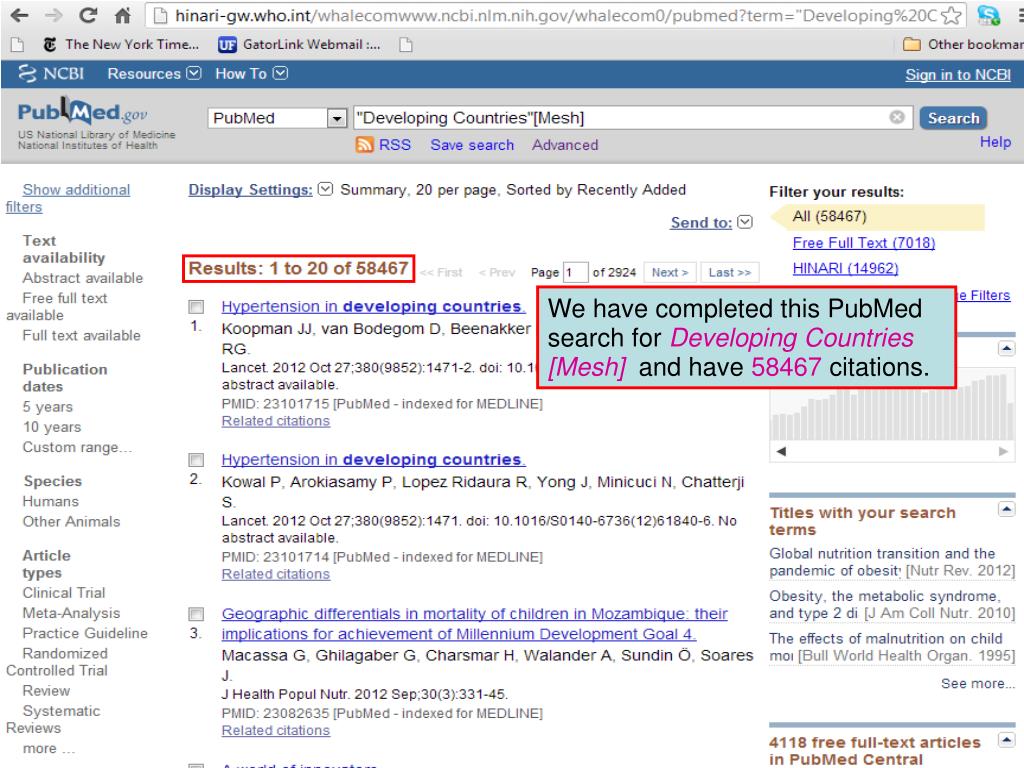1024x768 pixels.
Task: Collapse the Titles with your search terms panel
Action: tap(1006, 509)
